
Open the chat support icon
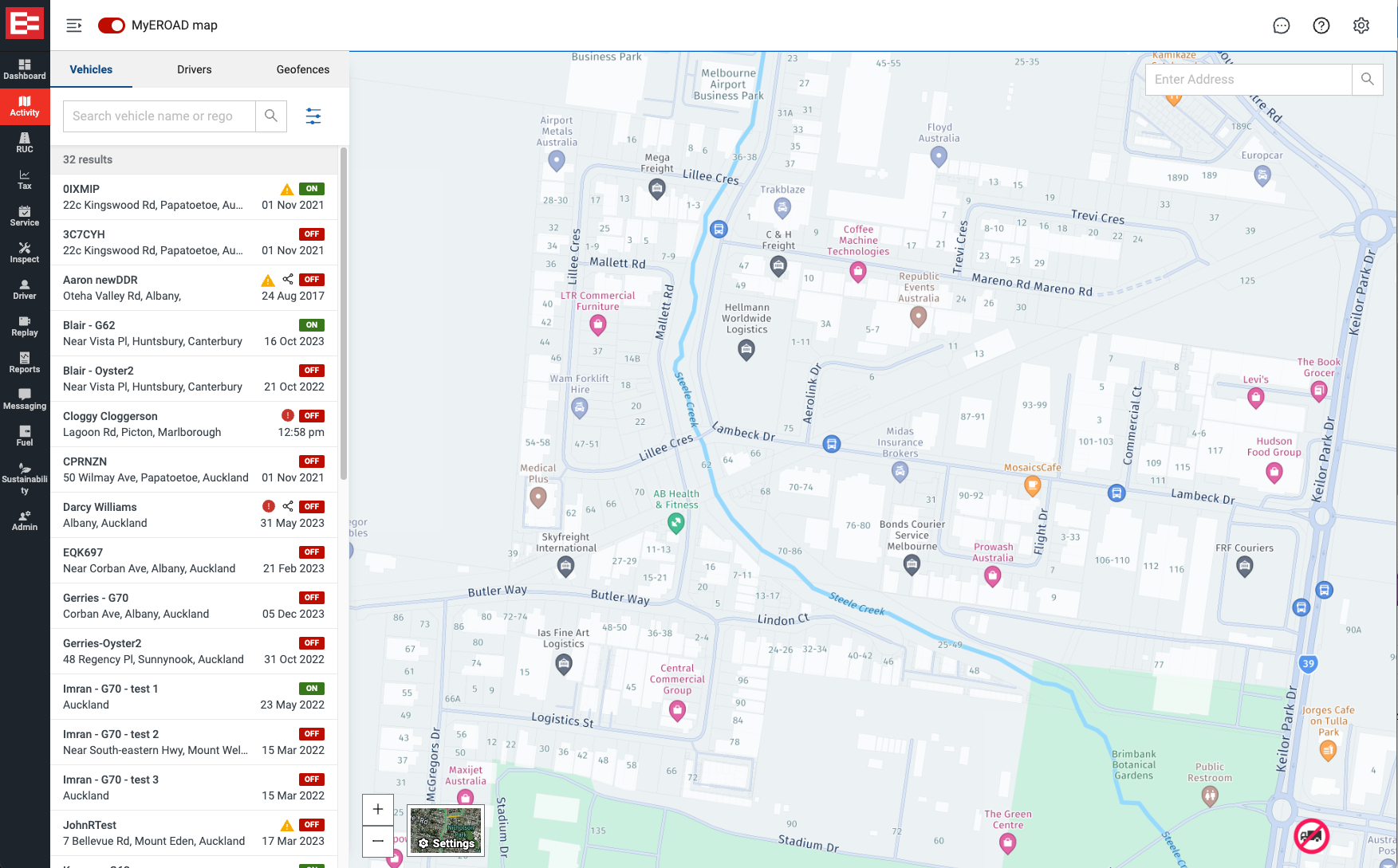pyautogui.click(x=1282, y=26)
